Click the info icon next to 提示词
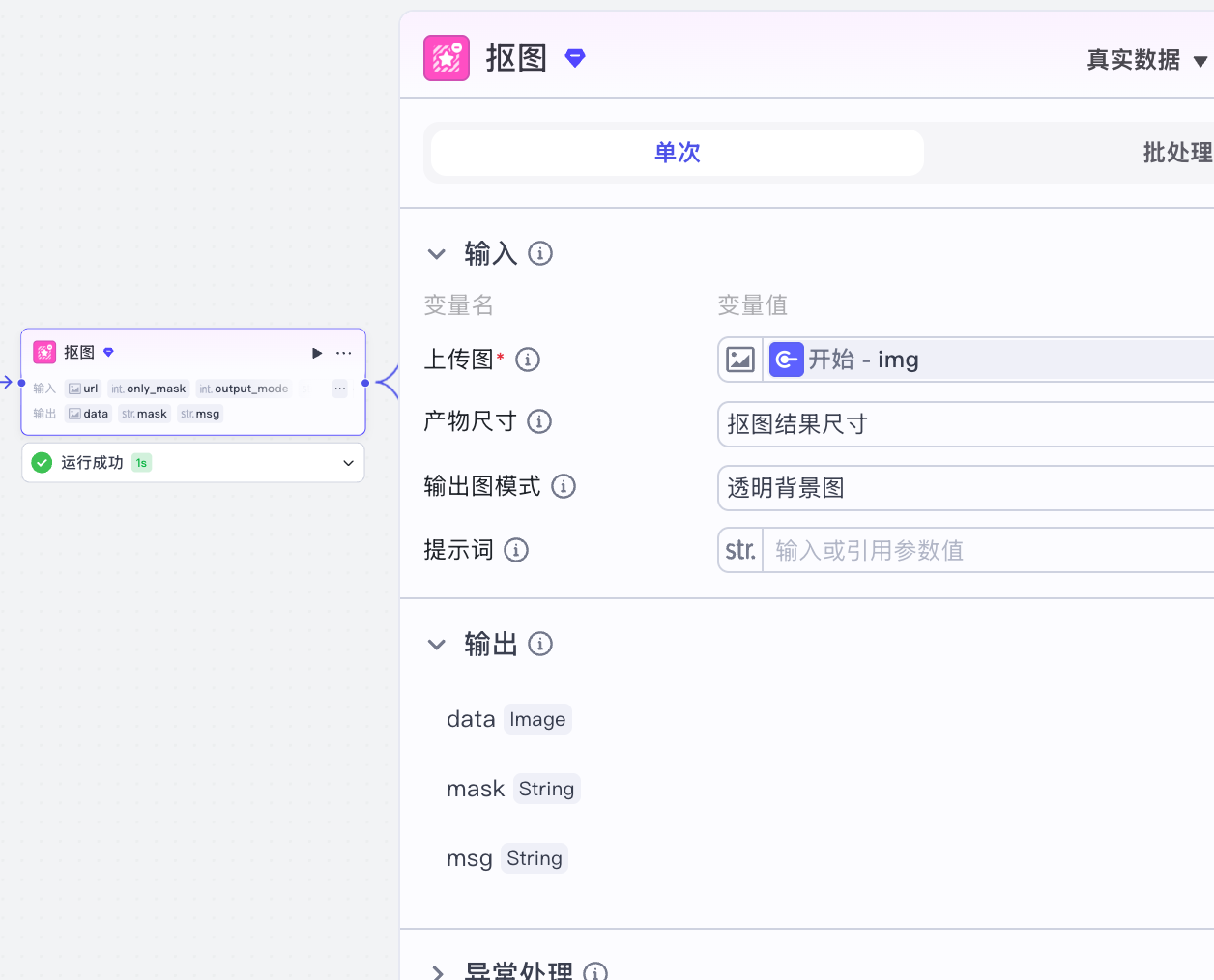Screen dimensions: 1214x980 click(516, 550)
